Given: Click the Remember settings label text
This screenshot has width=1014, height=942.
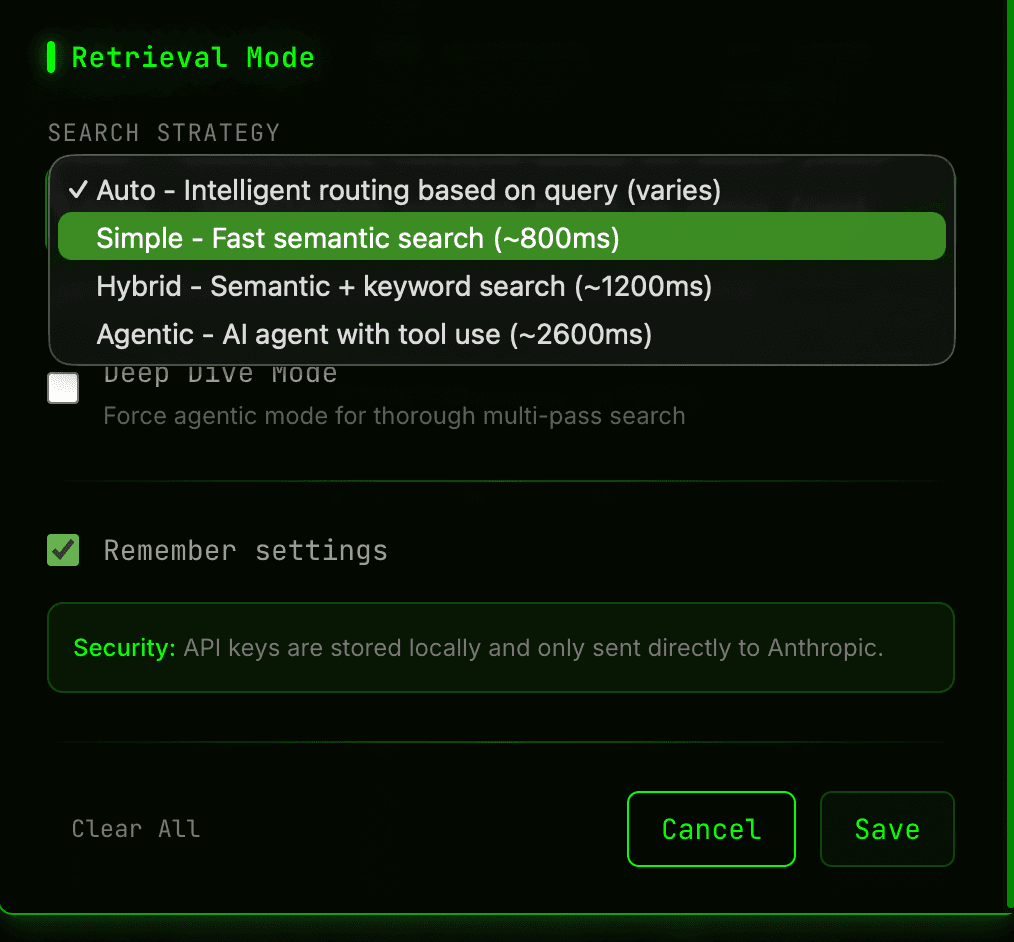Looking at the screenshot, I should tap(244, 550).
